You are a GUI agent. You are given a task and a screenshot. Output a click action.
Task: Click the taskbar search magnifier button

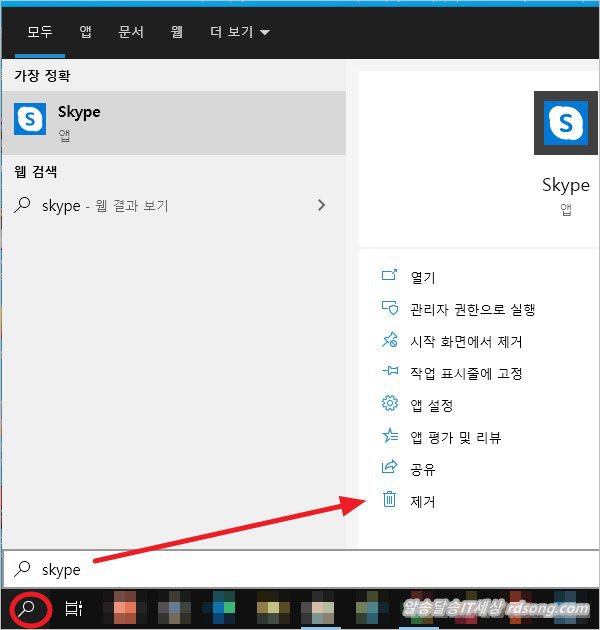pyautogui.click(x=27, y=610)
